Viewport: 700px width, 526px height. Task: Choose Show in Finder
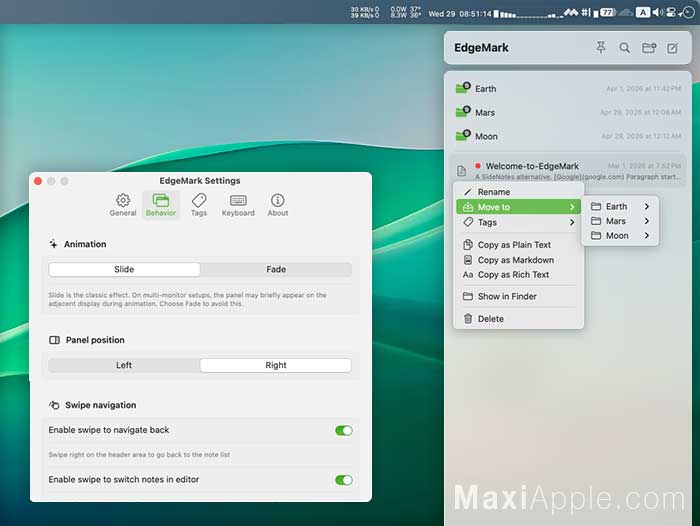click(518, 296)
